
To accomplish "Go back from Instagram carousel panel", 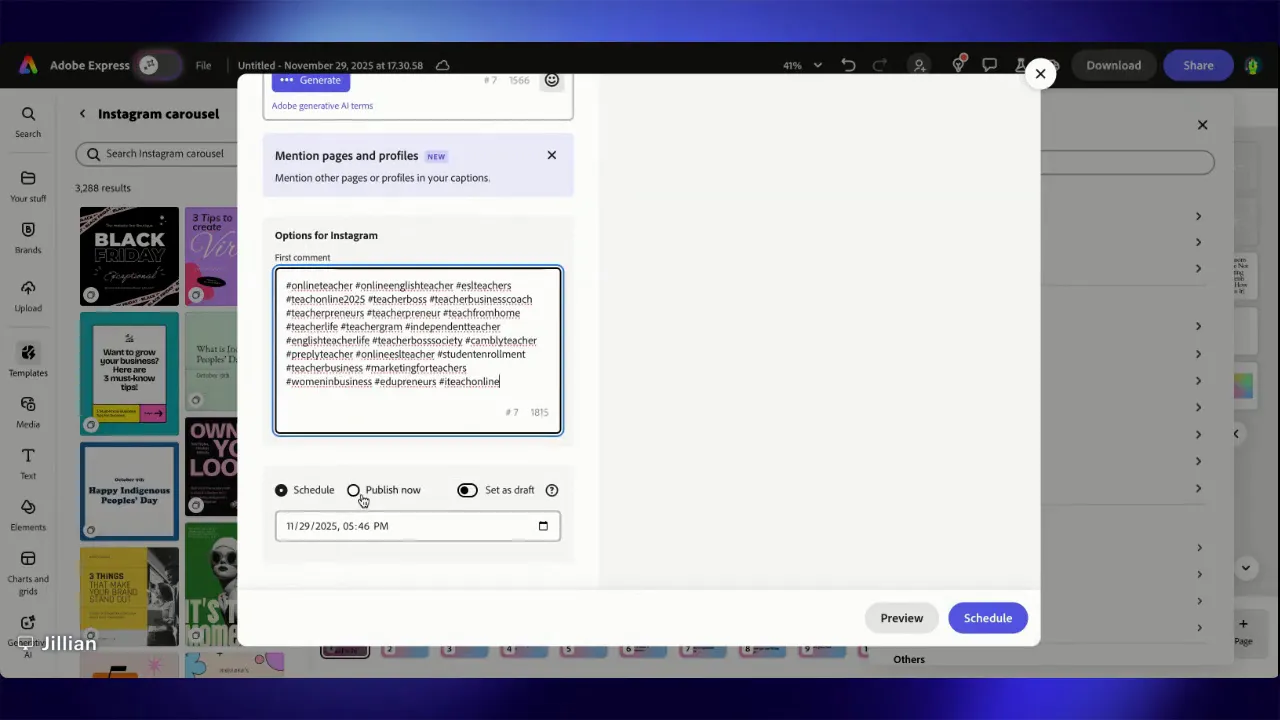I will coord(82,113).
